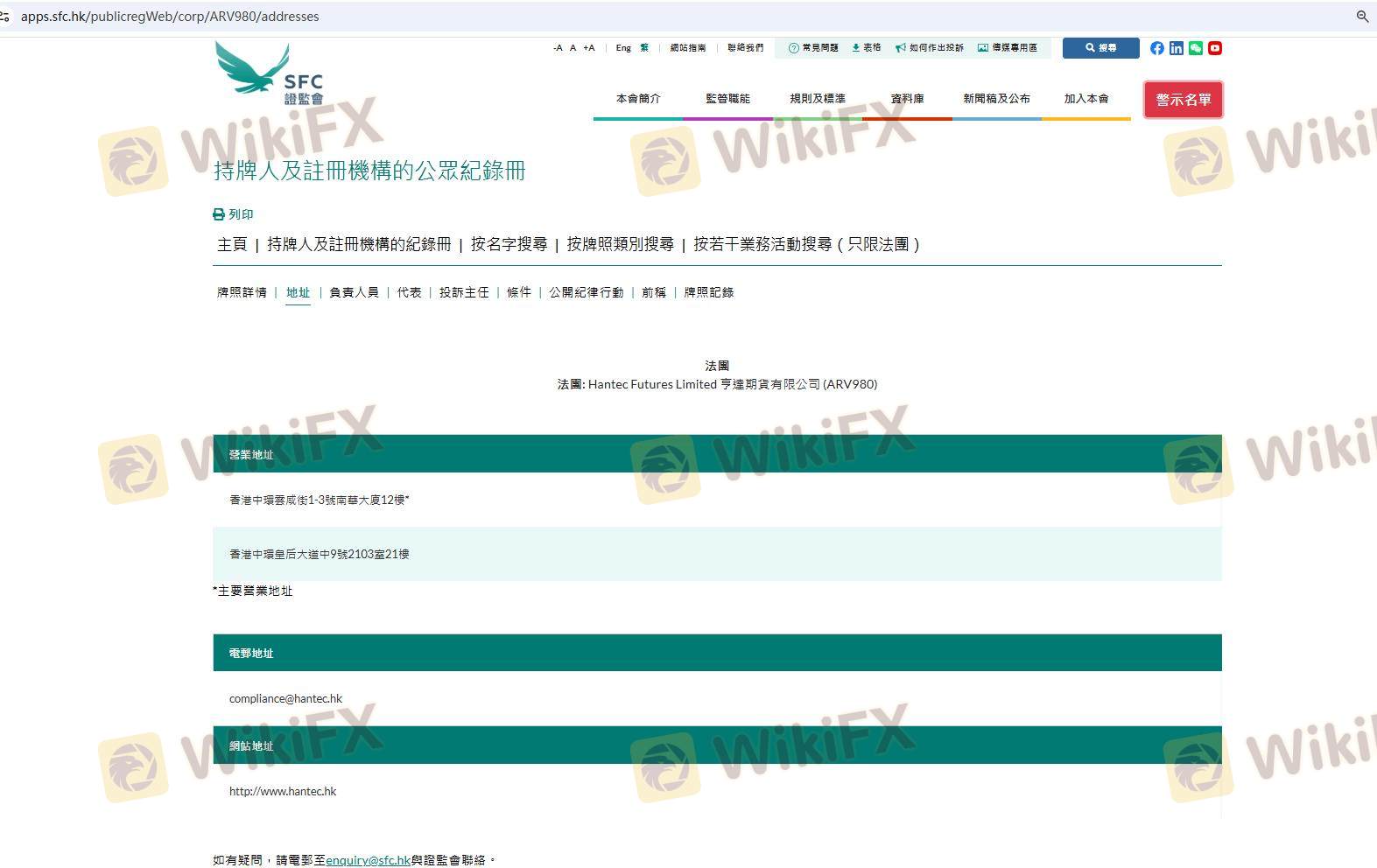Open the 警示名單 alert list button

coord(1184,100)
